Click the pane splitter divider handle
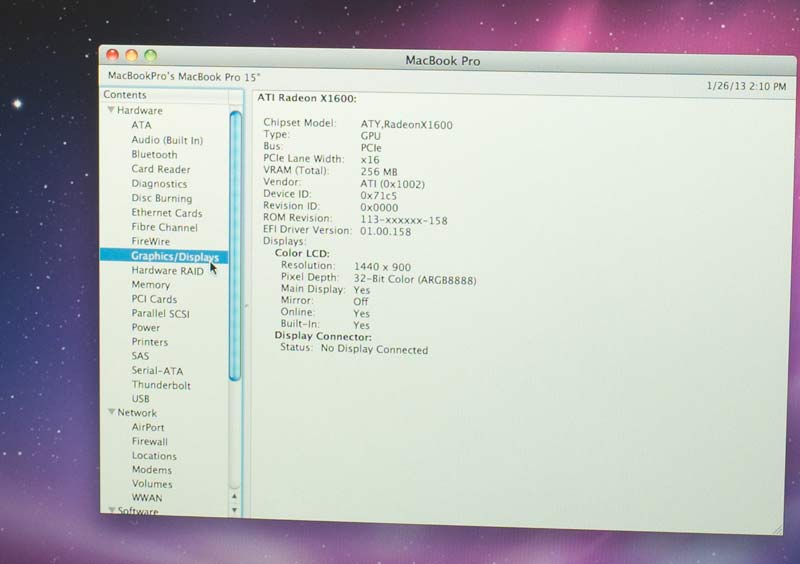This screenshot has width=800, height=564. 246,306
